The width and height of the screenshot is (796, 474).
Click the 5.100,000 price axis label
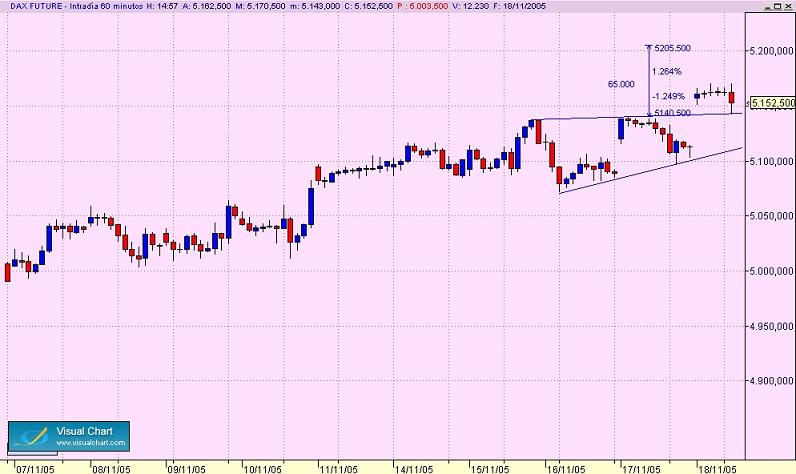(x=771, y=161)
